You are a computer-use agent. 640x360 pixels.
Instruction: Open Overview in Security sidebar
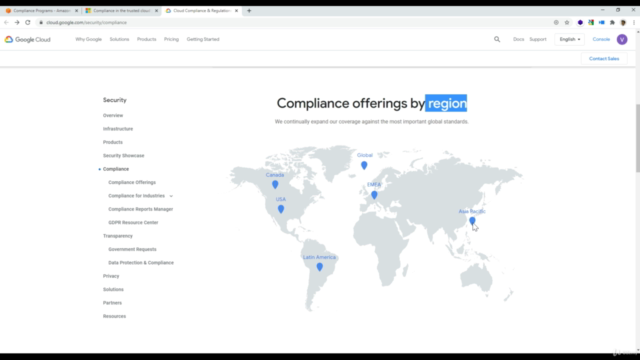(113, 116)
